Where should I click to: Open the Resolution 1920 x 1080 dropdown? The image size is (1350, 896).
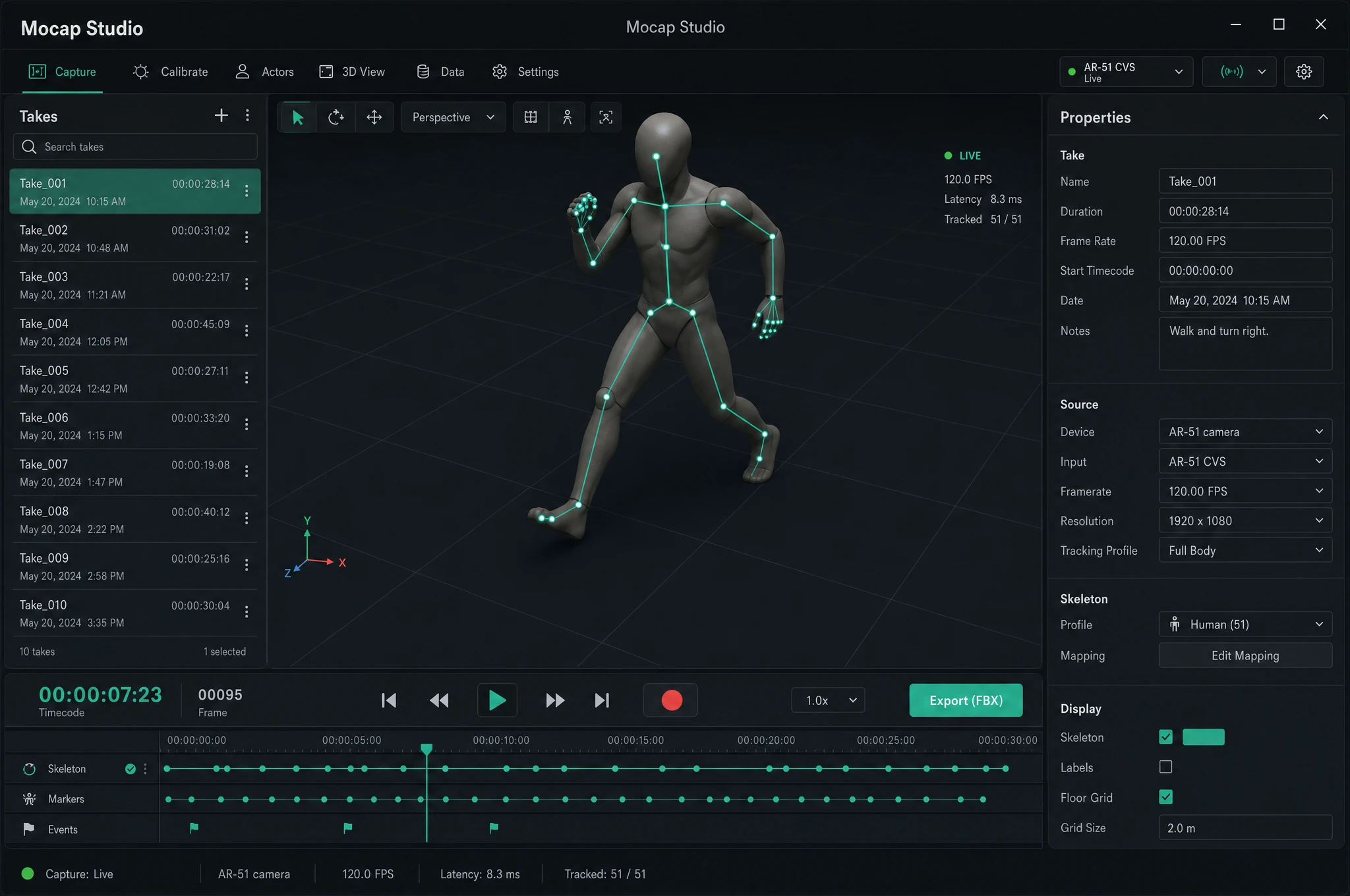(x=1245, y=520)
